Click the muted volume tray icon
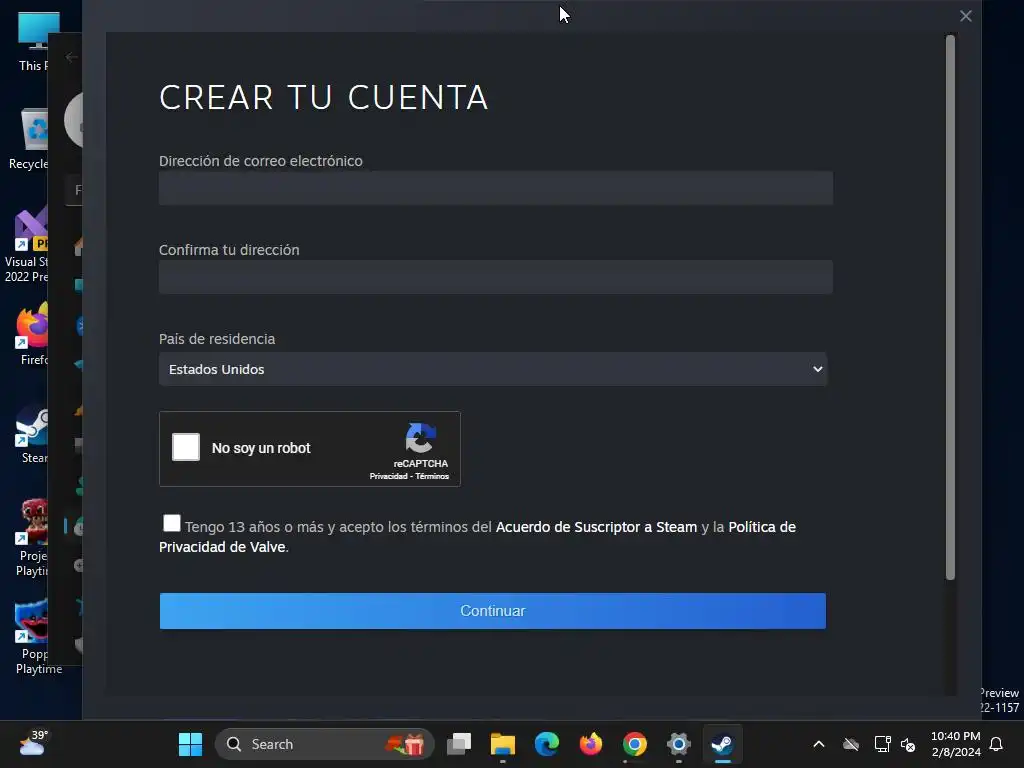This screenshot has width=1024, height=768. click(x=908, y=744)
